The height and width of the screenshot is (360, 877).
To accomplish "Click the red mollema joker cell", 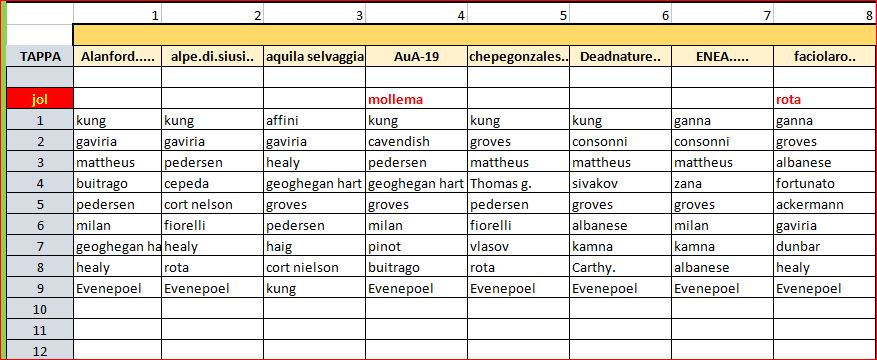I will coord(417,100).
